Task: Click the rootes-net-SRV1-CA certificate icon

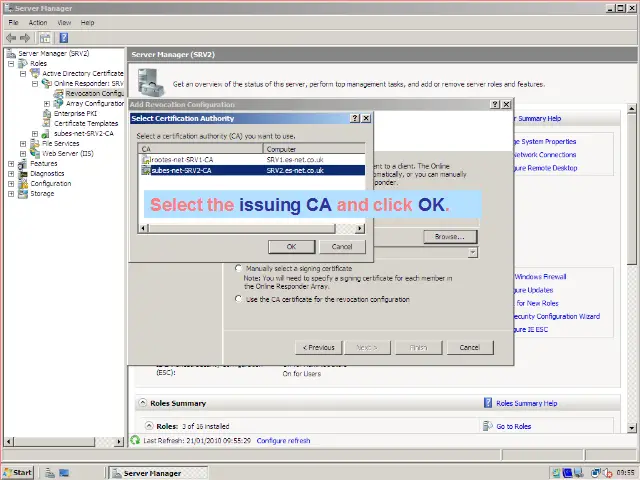Action: (x=145, y=160)
